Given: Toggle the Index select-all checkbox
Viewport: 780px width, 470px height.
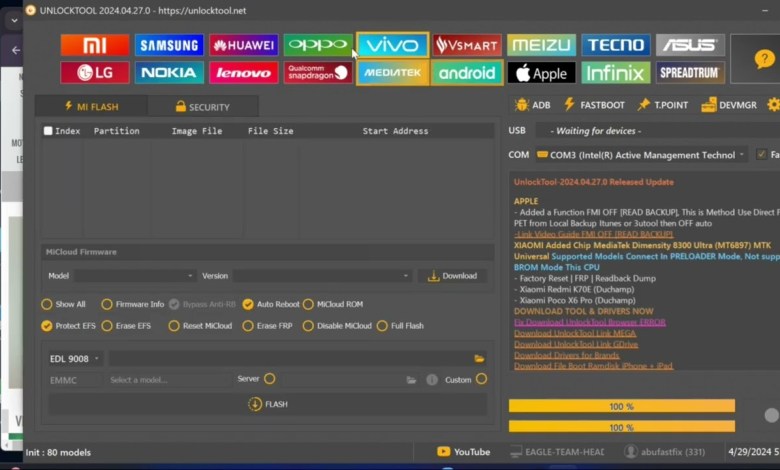Looking at the screenshot, I should click(x=48, y=131).
